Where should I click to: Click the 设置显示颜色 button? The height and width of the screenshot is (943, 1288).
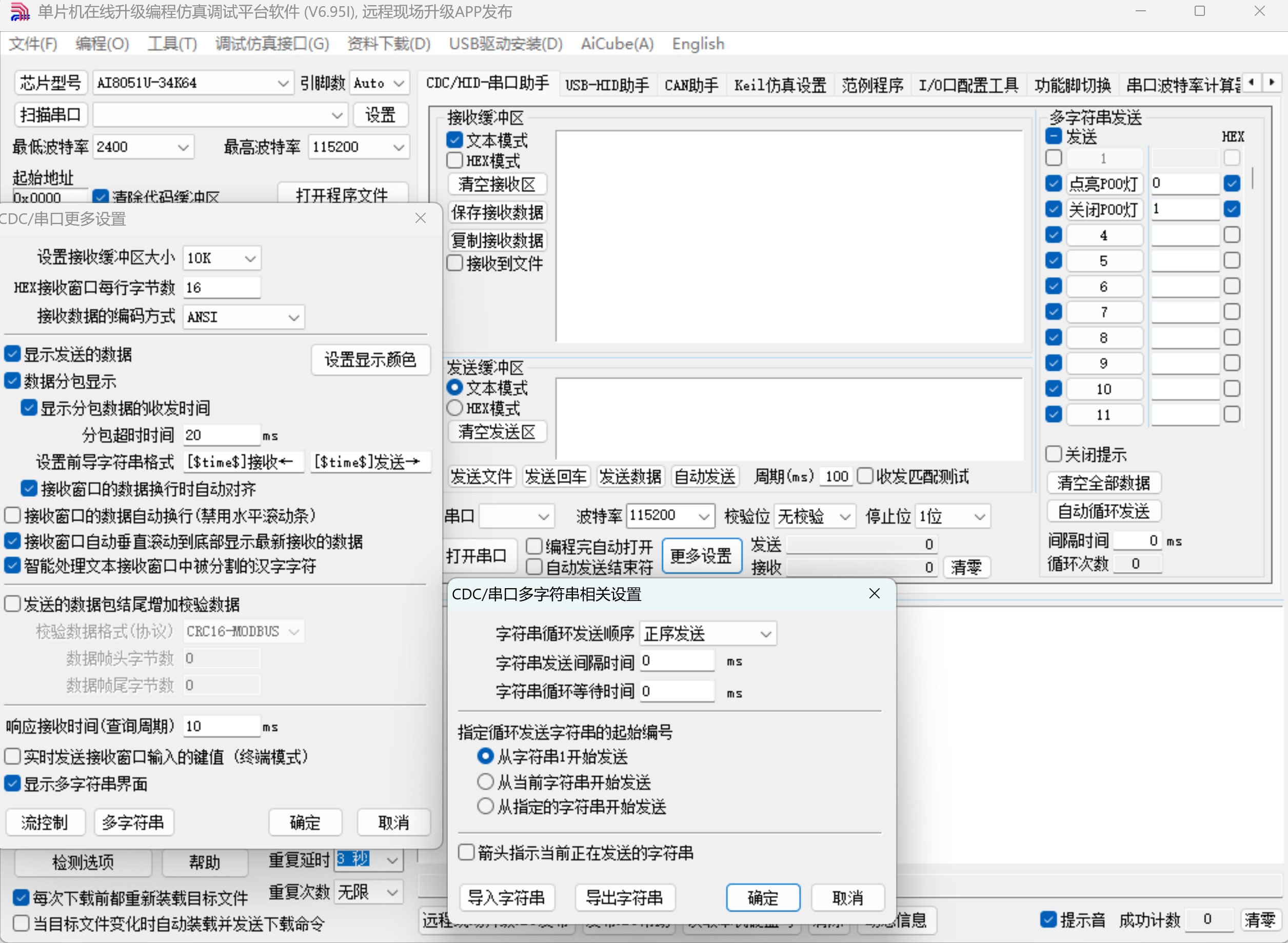[x=370, y=359]
